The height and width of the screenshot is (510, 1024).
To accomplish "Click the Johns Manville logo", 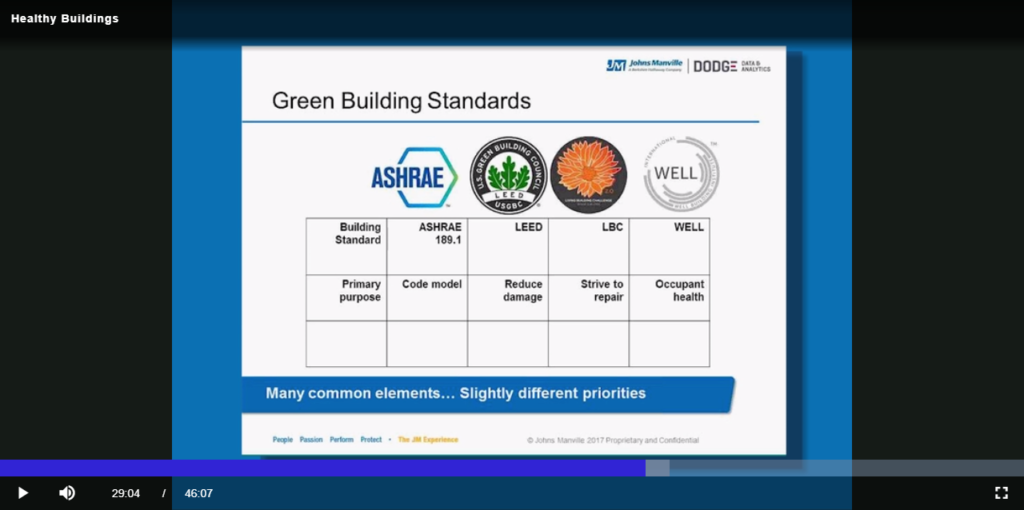I will (644, 65).
